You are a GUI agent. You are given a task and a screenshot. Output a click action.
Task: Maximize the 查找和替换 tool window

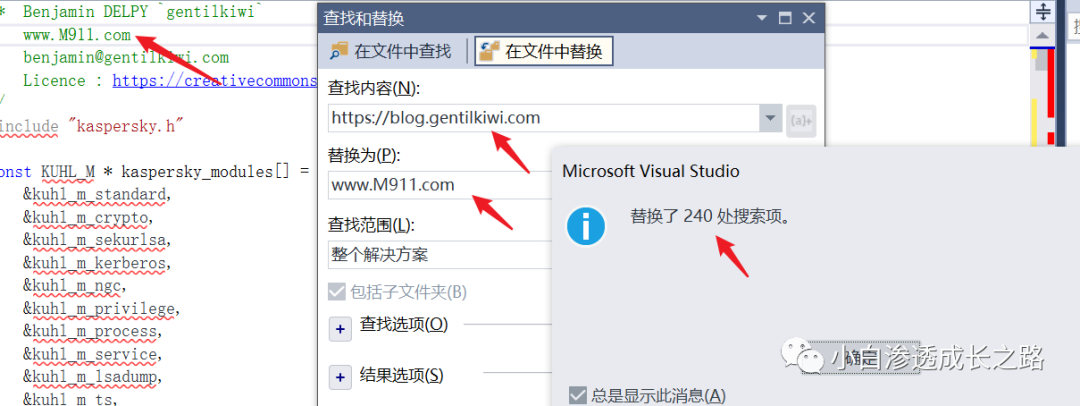785,18
